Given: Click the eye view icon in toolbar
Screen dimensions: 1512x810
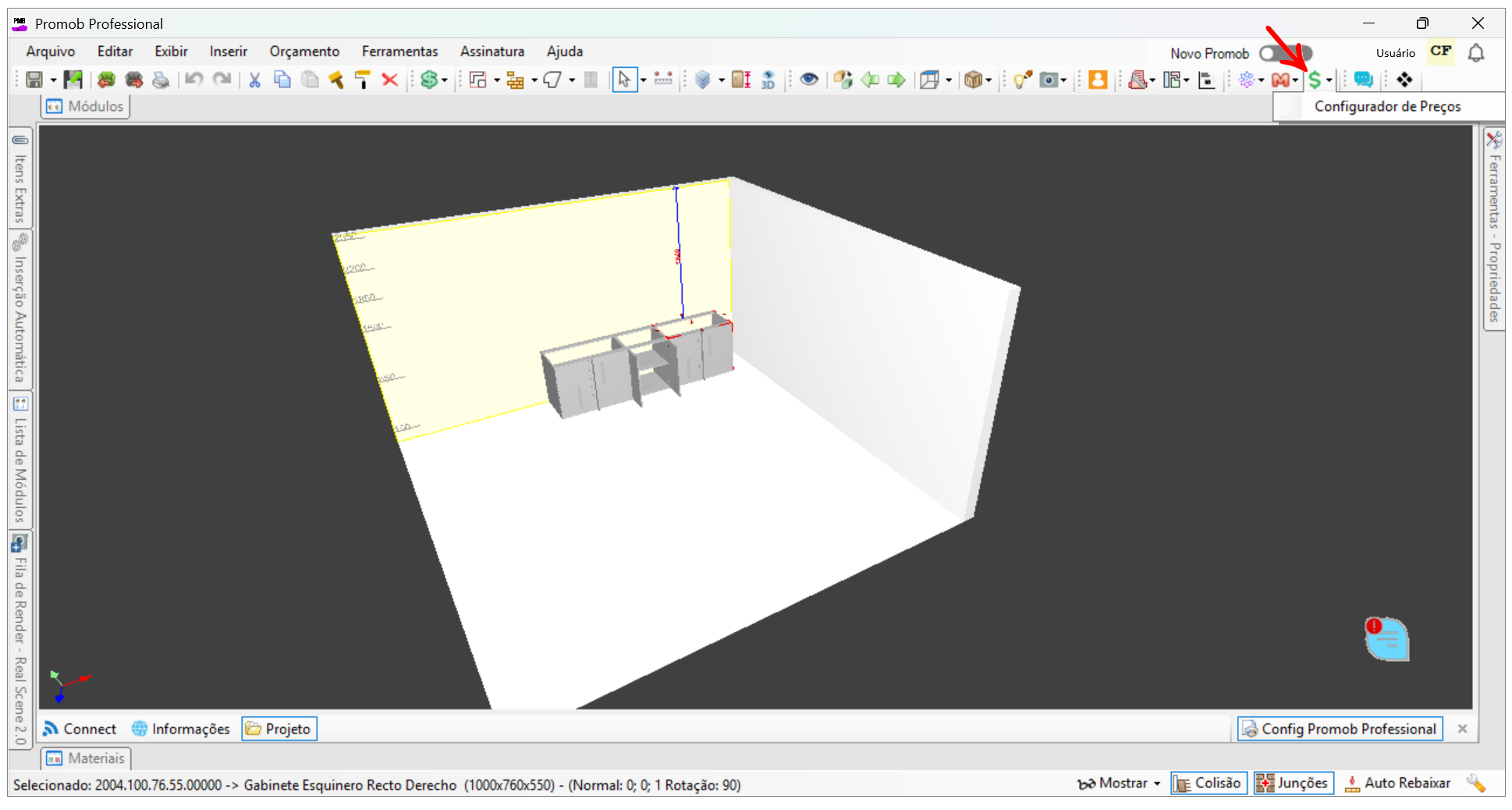Looking at the screenshot, I should (809, 80).
